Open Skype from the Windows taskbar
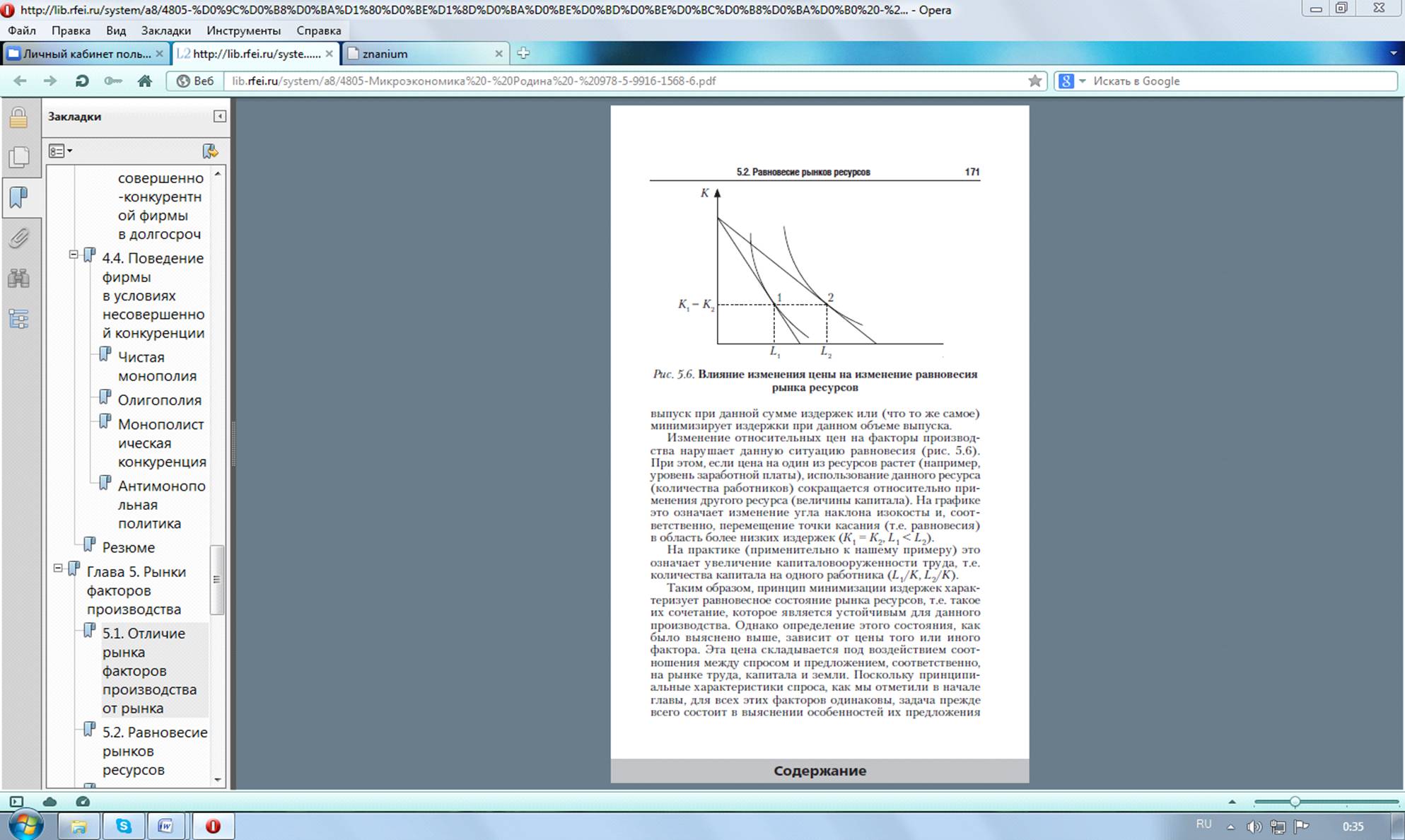The image size is (1405, 840). tap(124, 825)
